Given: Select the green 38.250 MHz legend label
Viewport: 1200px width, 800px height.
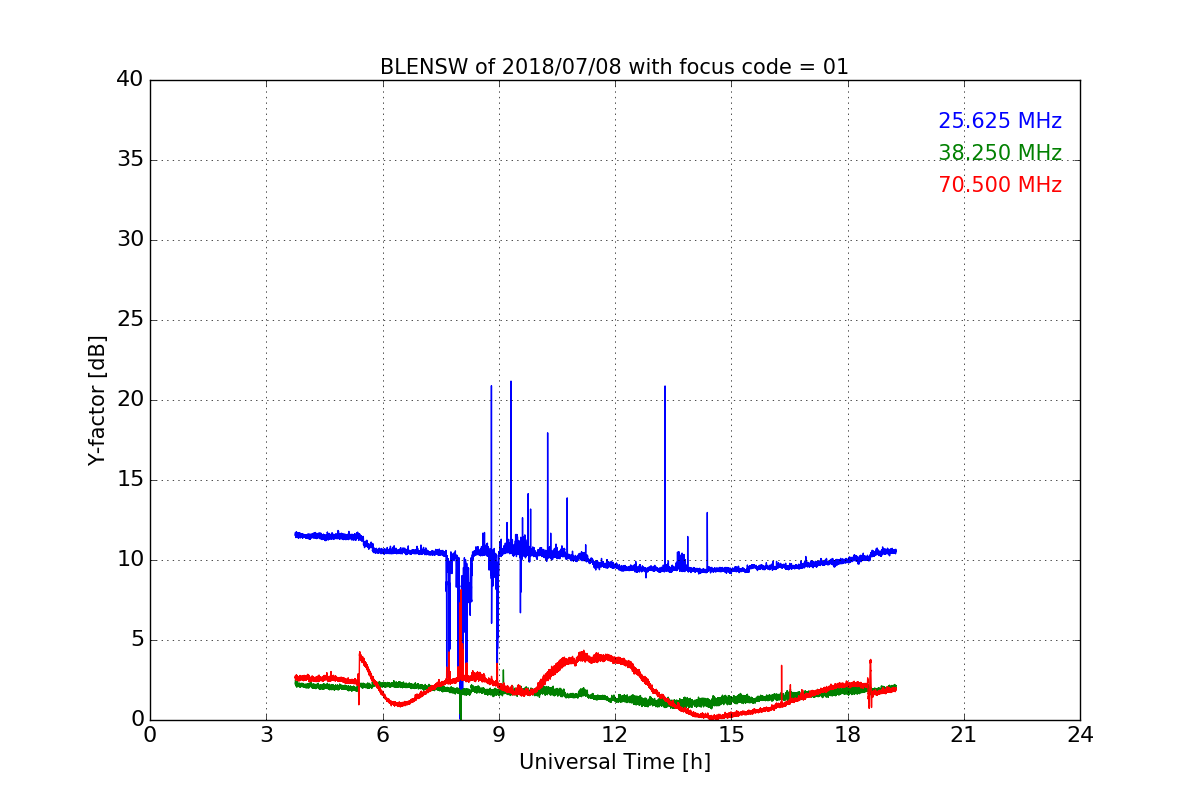Looking at the screenshot, I should [1000, 153].
